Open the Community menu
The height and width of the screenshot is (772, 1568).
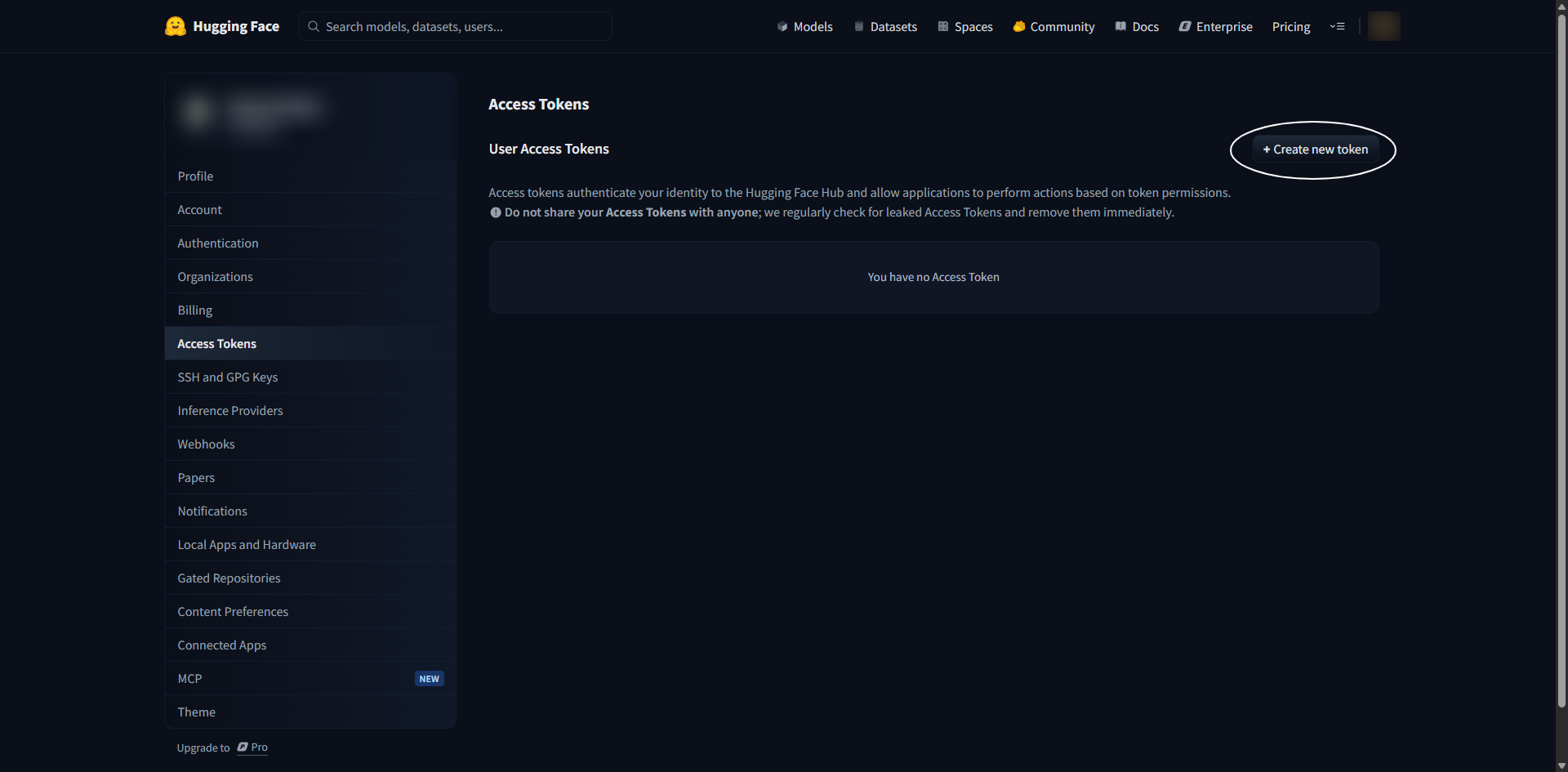(1054, 26)
